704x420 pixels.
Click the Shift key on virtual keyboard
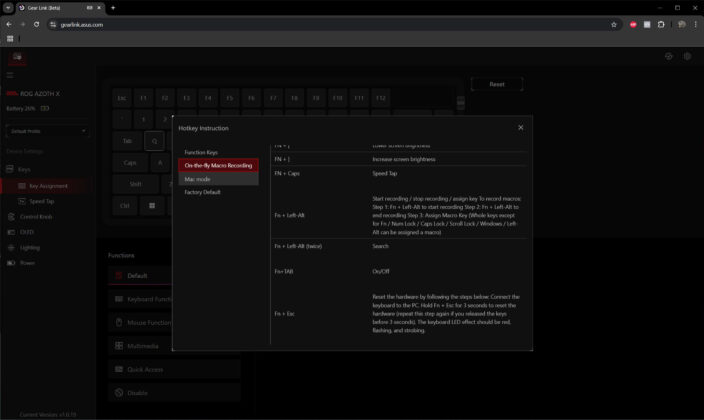[135, 184]
